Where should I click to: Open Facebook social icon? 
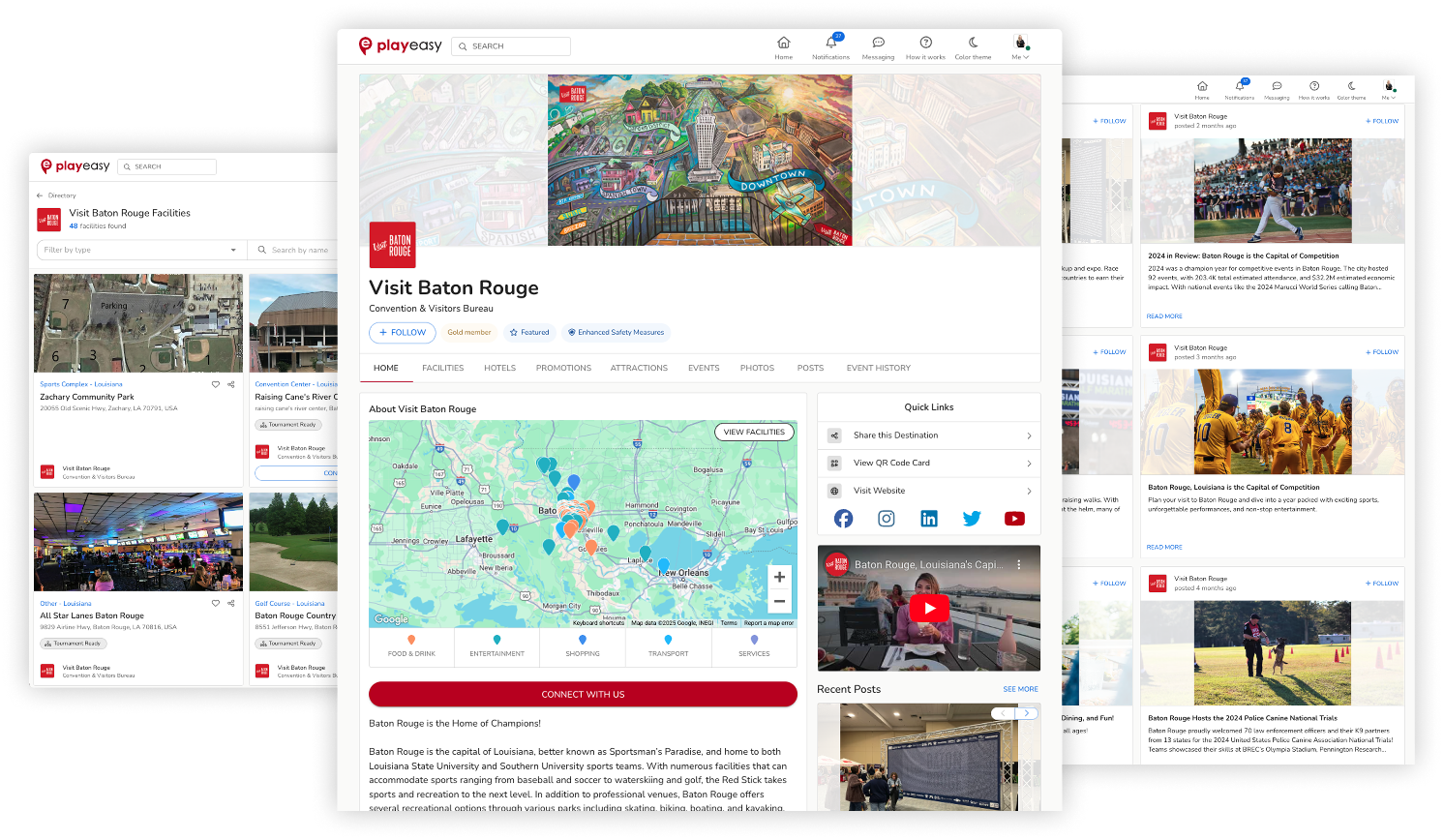click(x=844, y=519)
